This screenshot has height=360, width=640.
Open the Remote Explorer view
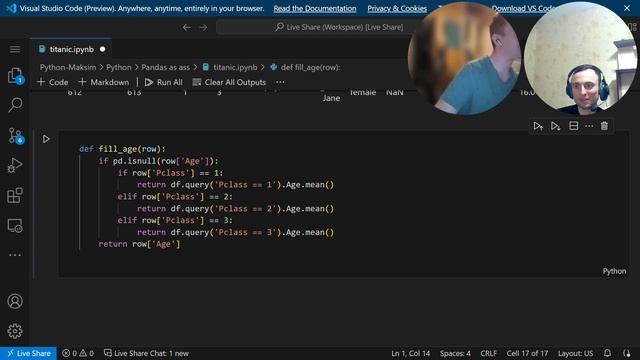click(x=15, y=226)
